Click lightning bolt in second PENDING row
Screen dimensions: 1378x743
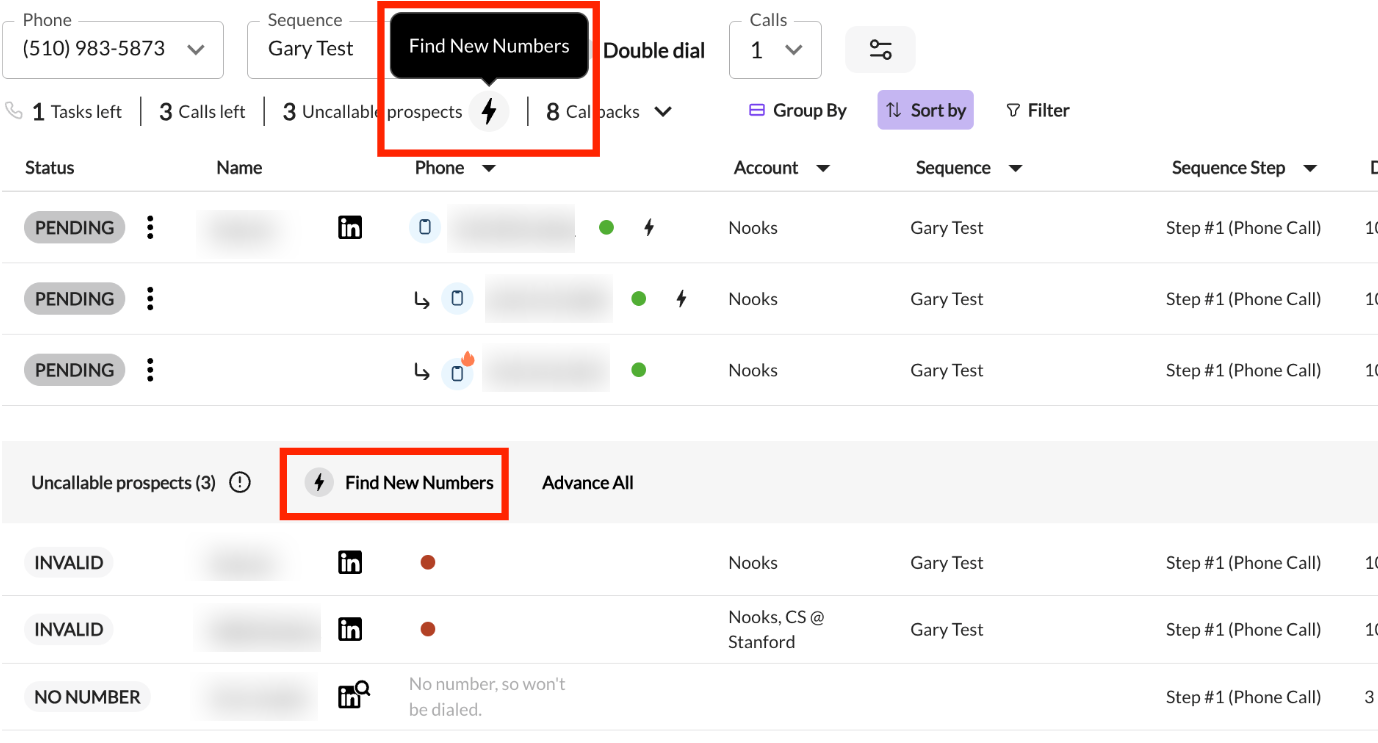[x=681, y=298]
